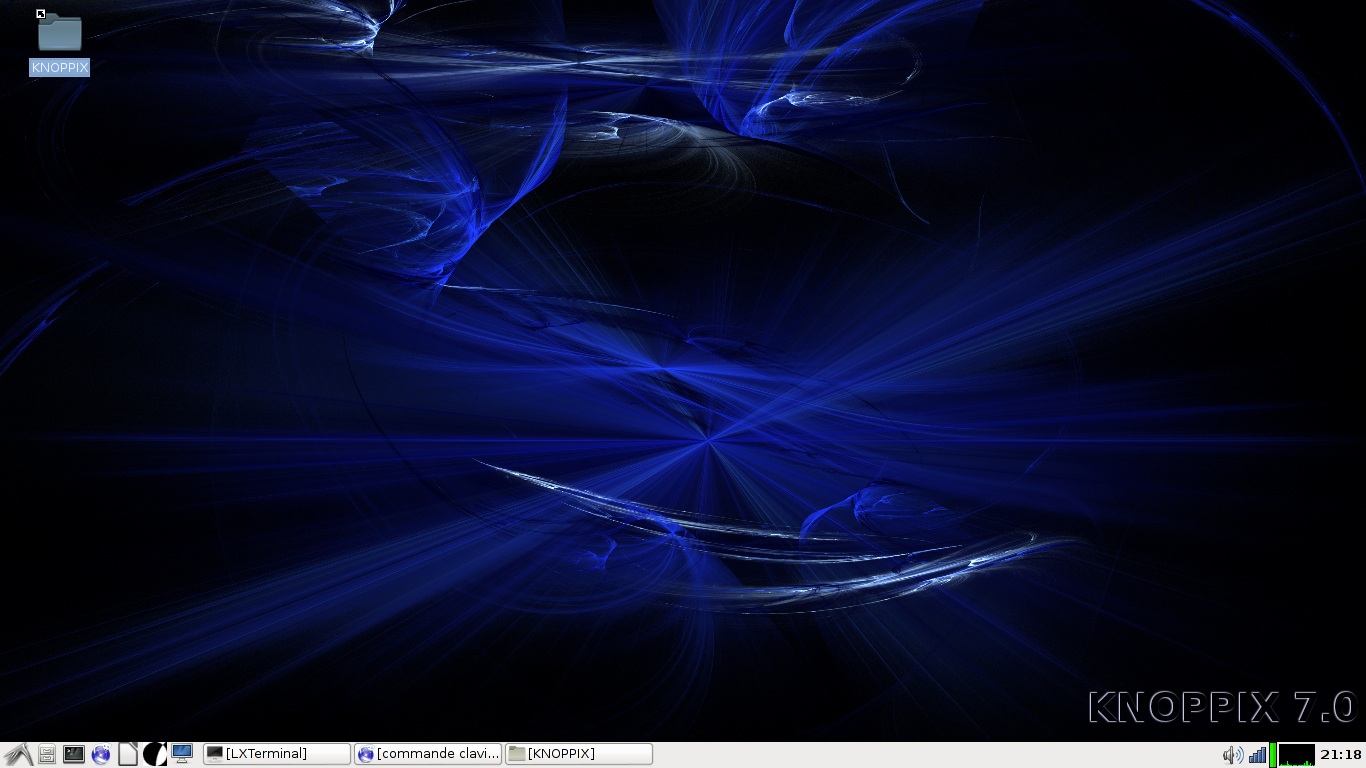
Task: Launch the file manager from panel
Action: pos(47,754)
